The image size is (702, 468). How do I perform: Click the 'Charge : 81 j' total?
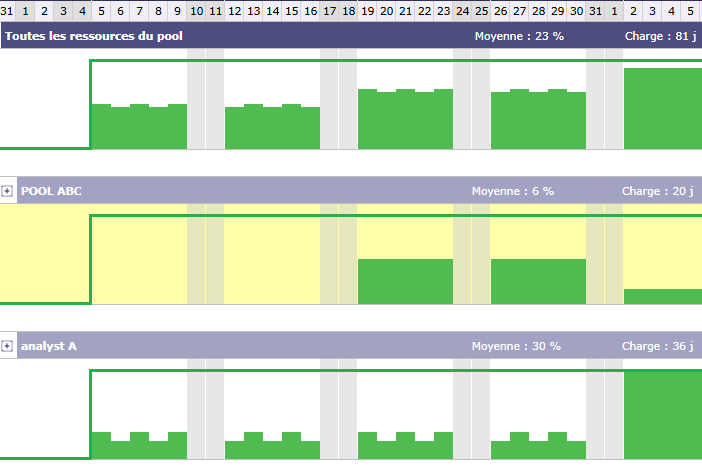(x=657, y=36)
